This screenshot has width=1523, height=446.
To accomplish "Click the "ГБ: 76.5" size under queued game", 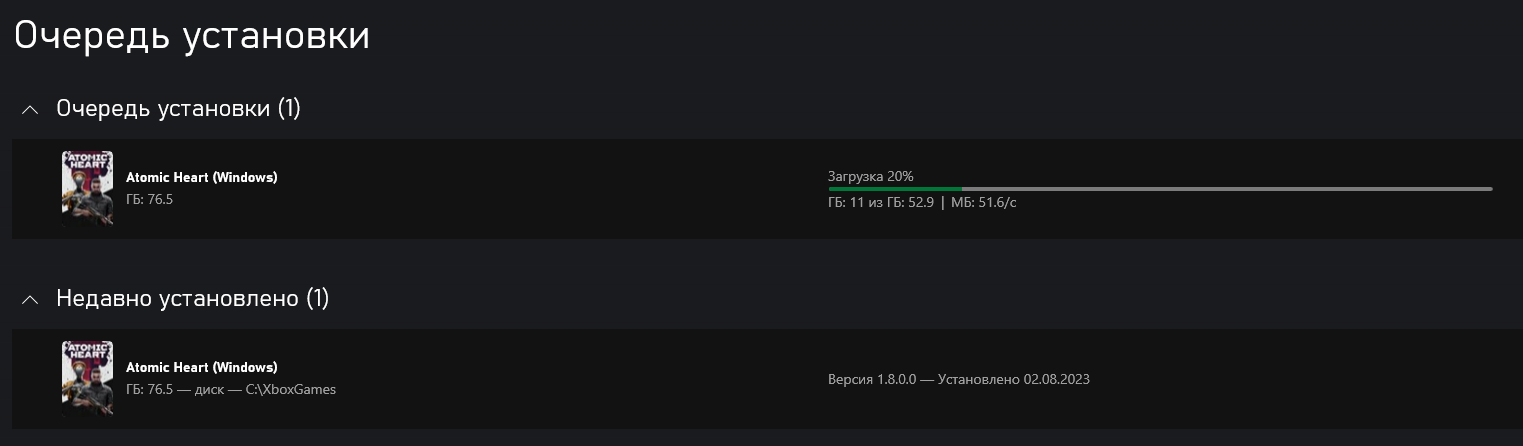I will [150, 199].
